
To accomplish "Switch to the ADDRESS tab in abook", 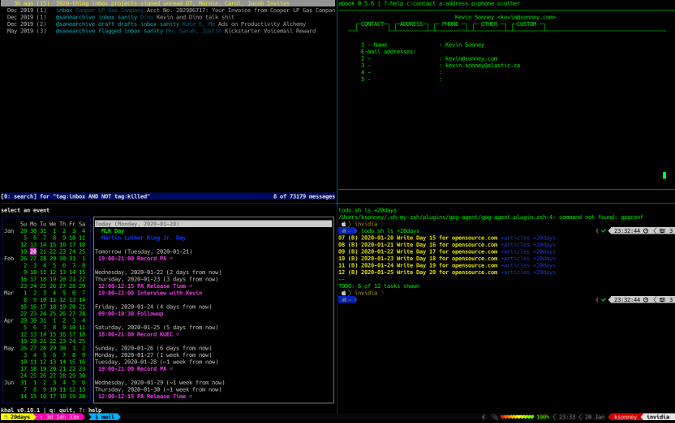I will pyautogui.click(x=410, y=23).
